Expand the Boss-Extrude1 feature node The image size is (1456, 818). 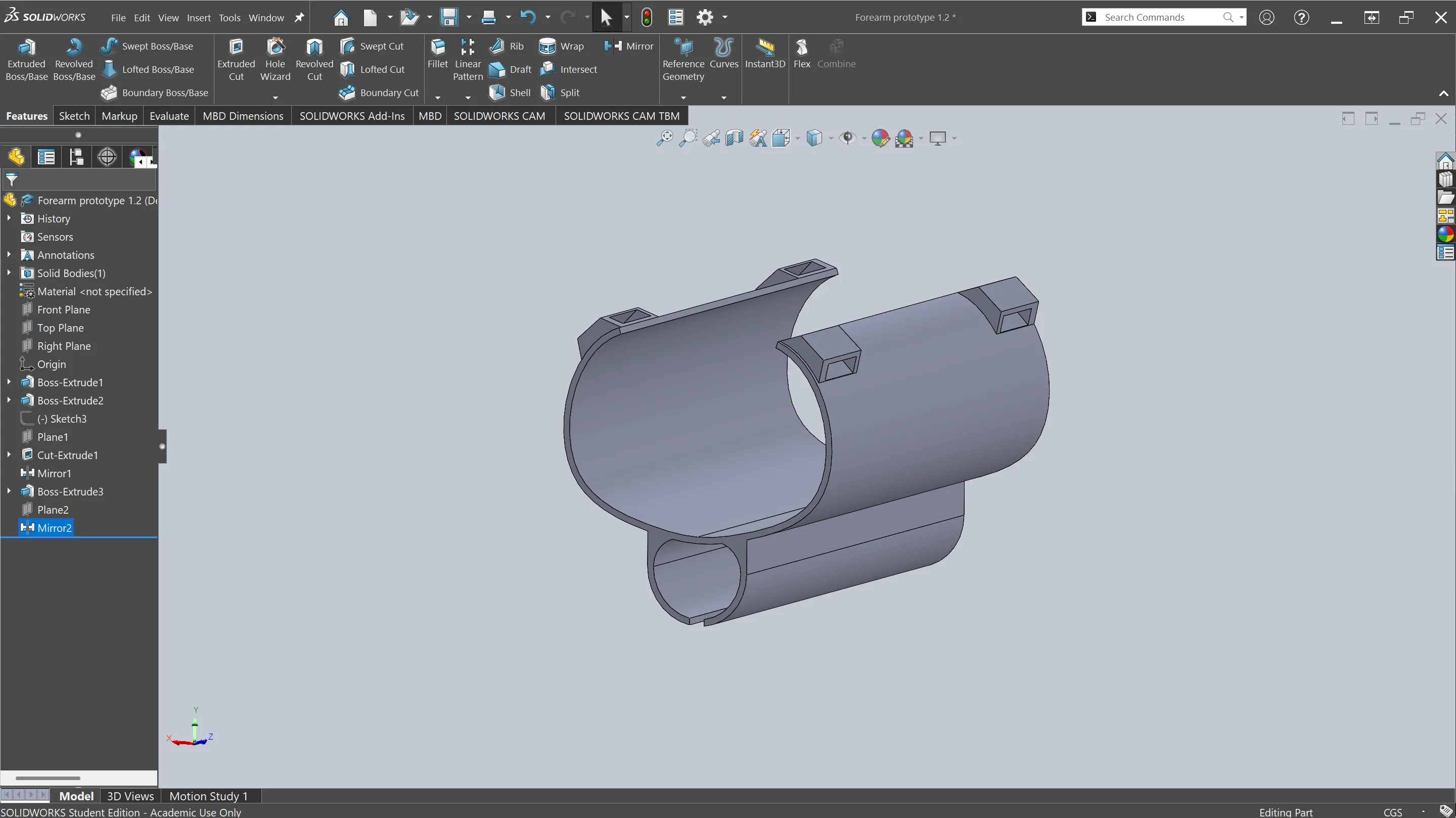[9, 382]
